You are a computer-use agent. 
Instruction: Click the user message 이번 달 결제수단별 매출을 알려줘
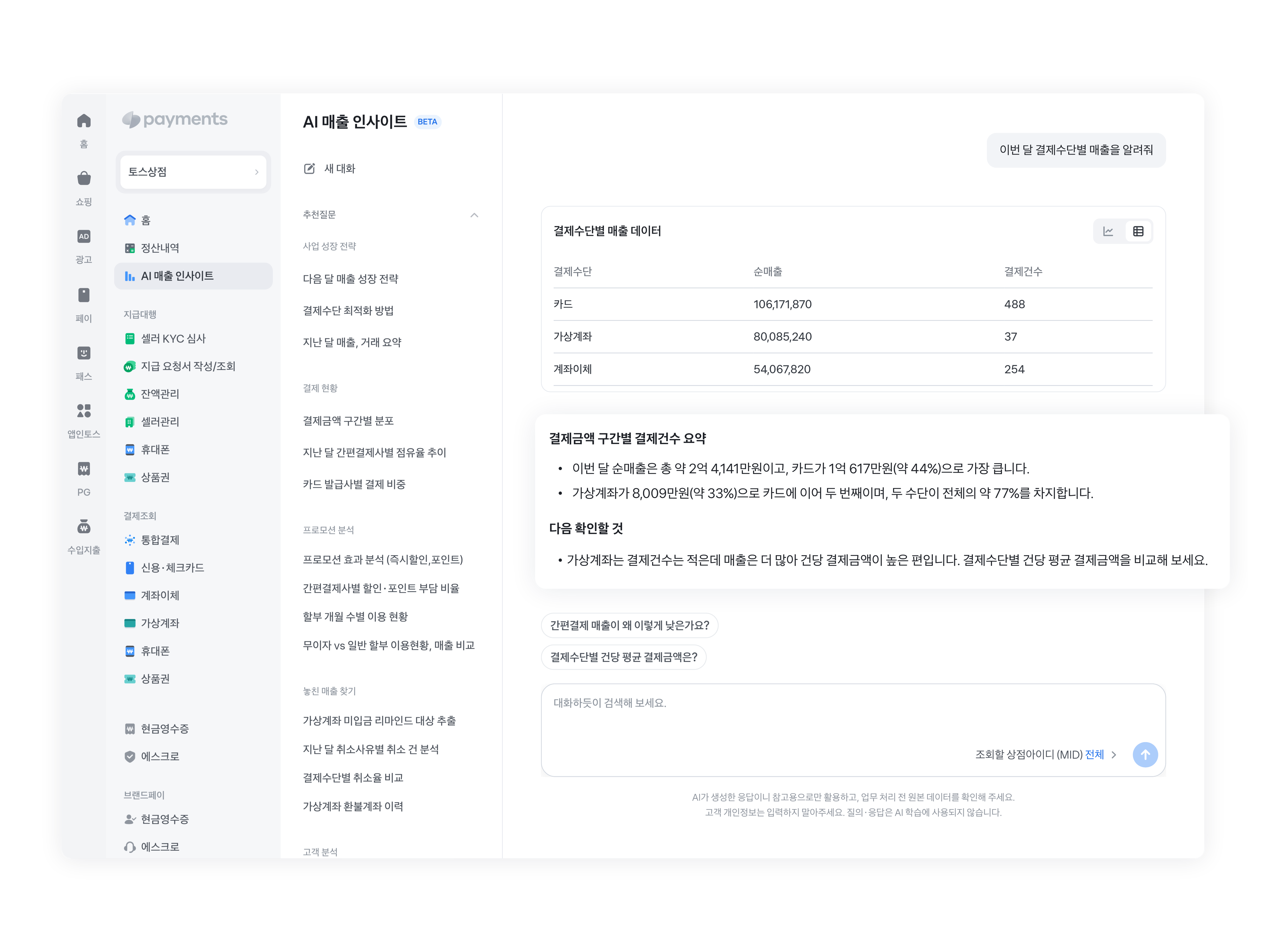click(1076, 150)
